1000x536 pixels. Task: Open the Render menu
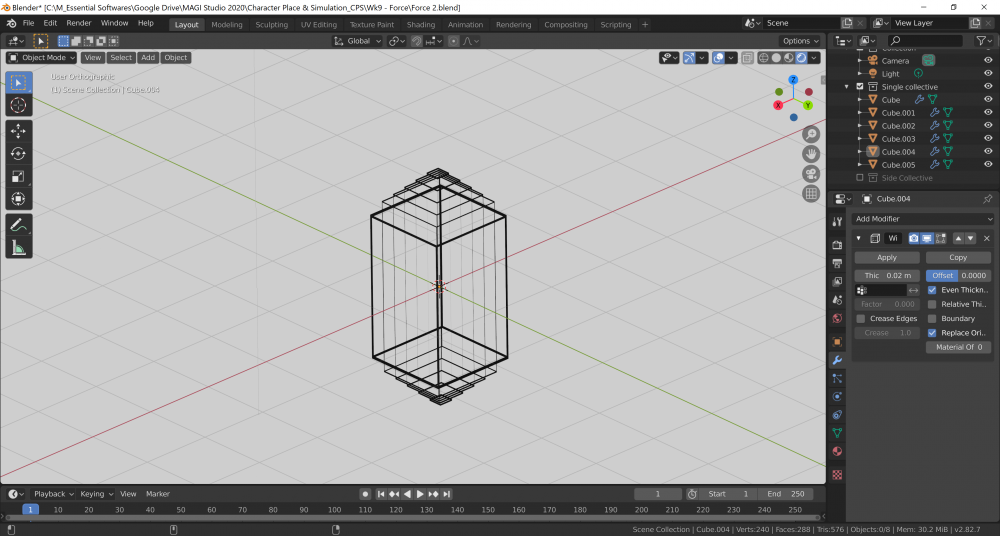(79, 22)
